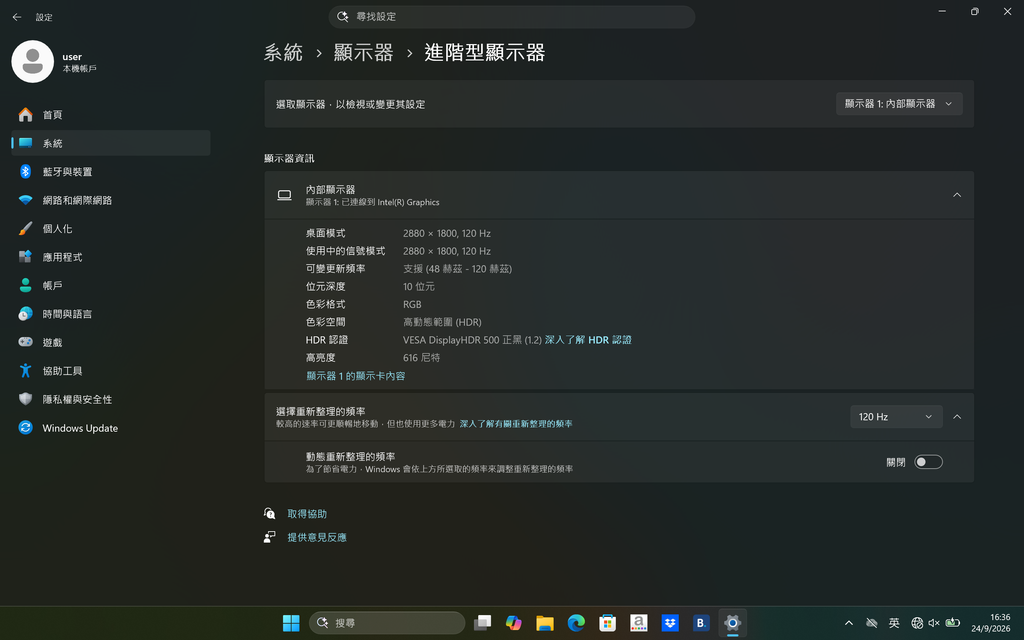Open 顯示器 1 的顯示卡內容 link
The height and width of the screenshot is (640, 1024).
click(x=356, y=376)
